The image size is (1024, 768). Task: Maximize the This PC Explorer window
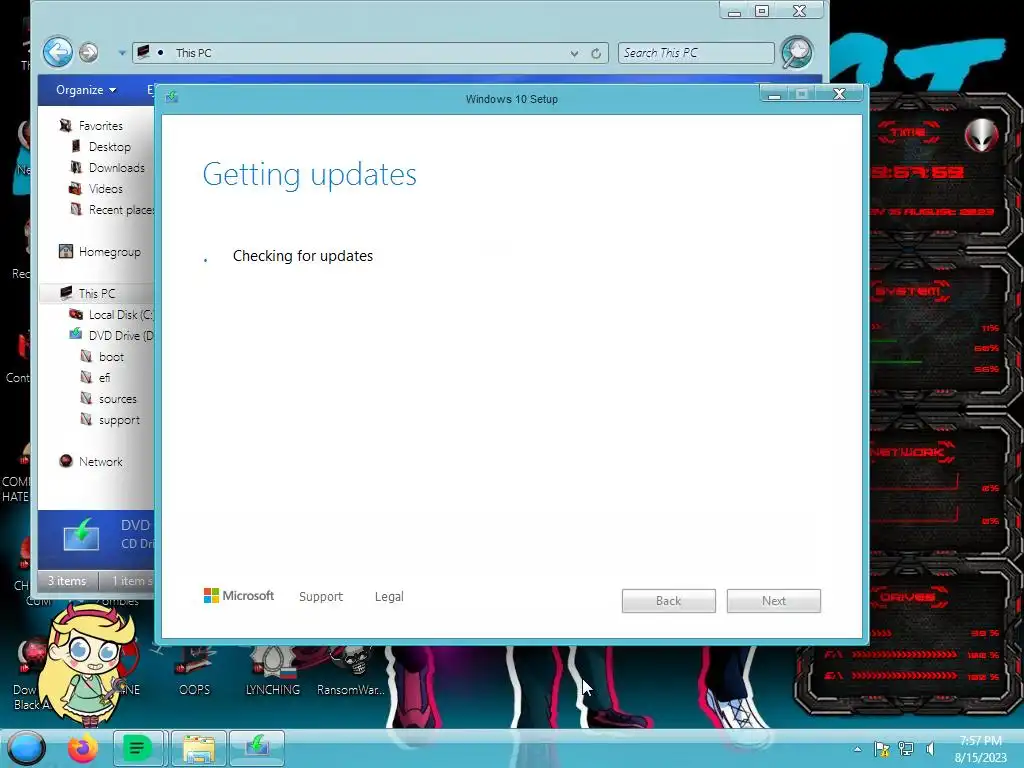761,10
